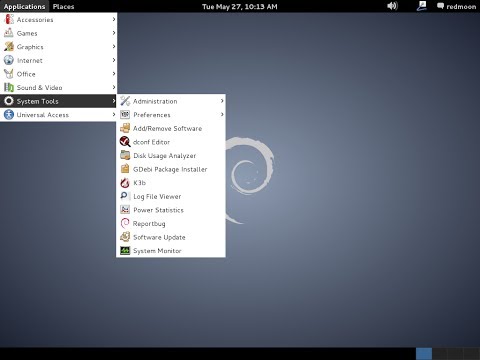Screen dimensions: 480x360
Task: Launch 'K3b' by its label
Action: tap(139, 183)
